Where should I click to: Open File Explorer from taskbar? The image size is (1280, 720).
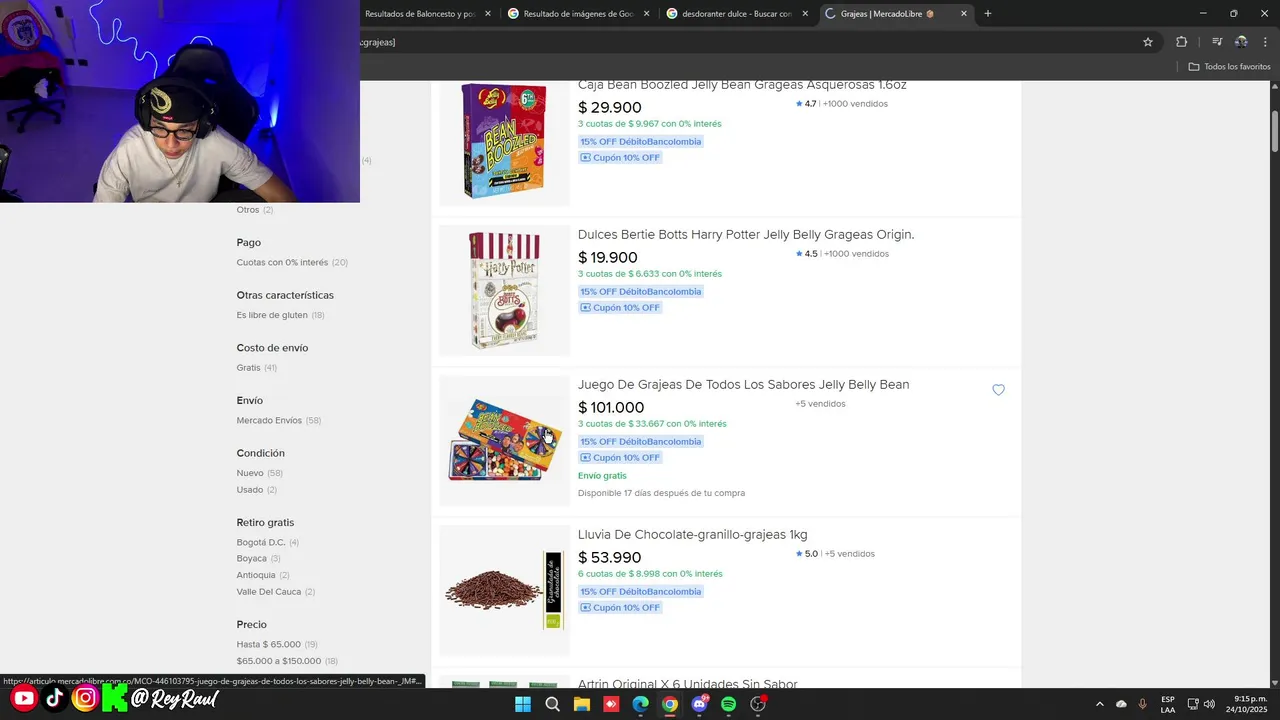[x=582, y=704]
